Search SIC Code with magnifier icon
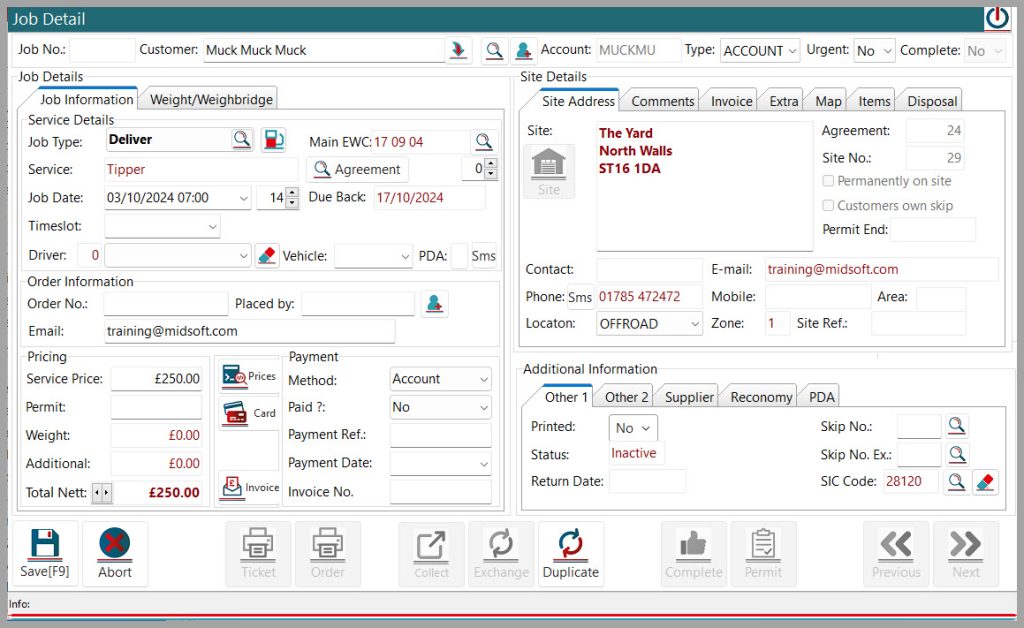The image size is (1024, 628). pos(957,482)
